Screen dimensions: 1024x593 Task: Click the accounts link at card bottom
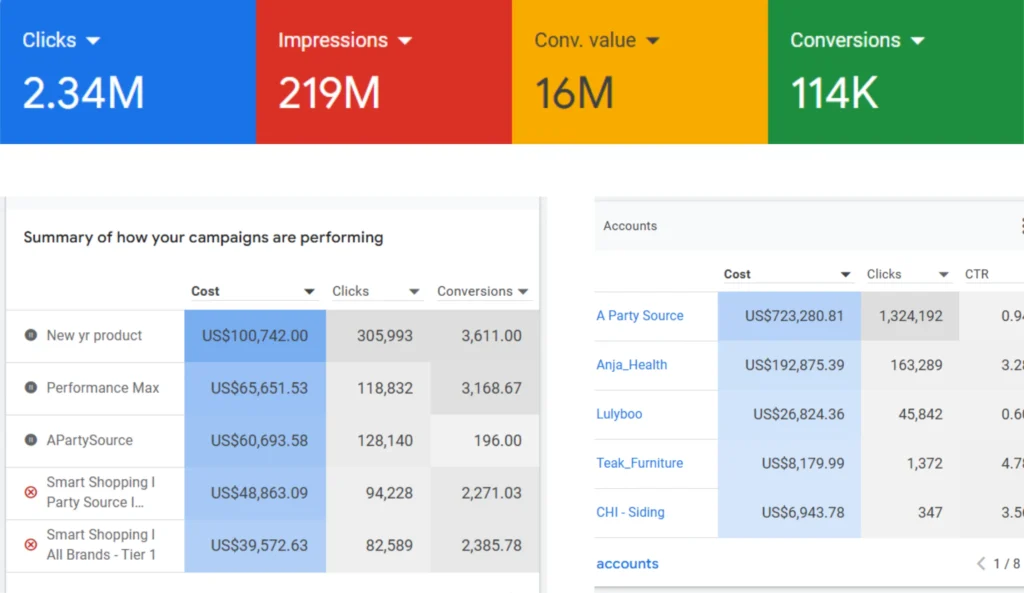(627, 564)
